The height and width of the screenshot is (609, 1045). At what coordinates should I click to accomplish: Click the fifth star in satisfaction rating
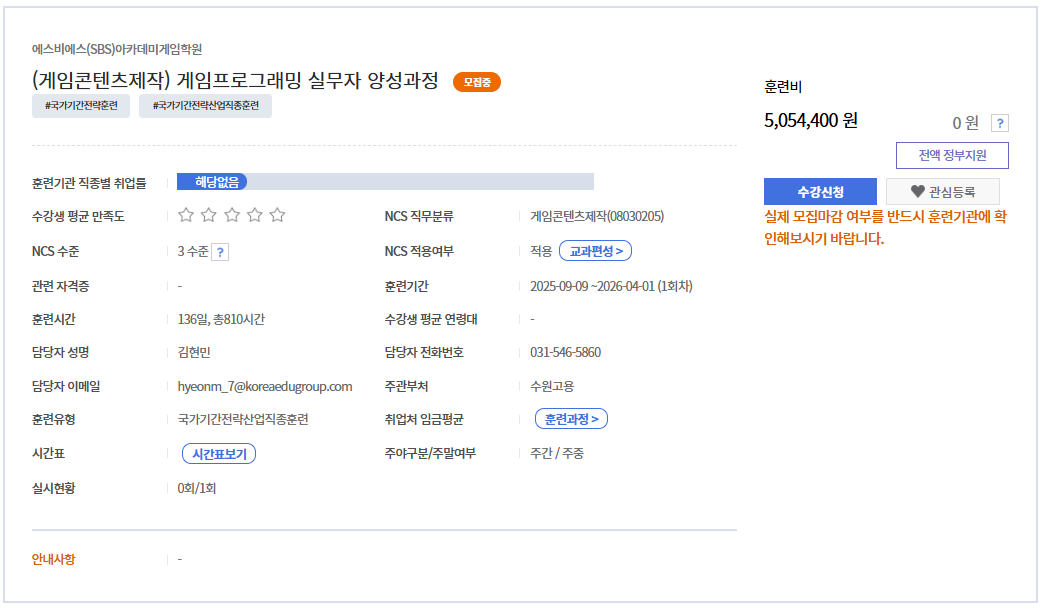click(277, 215)
